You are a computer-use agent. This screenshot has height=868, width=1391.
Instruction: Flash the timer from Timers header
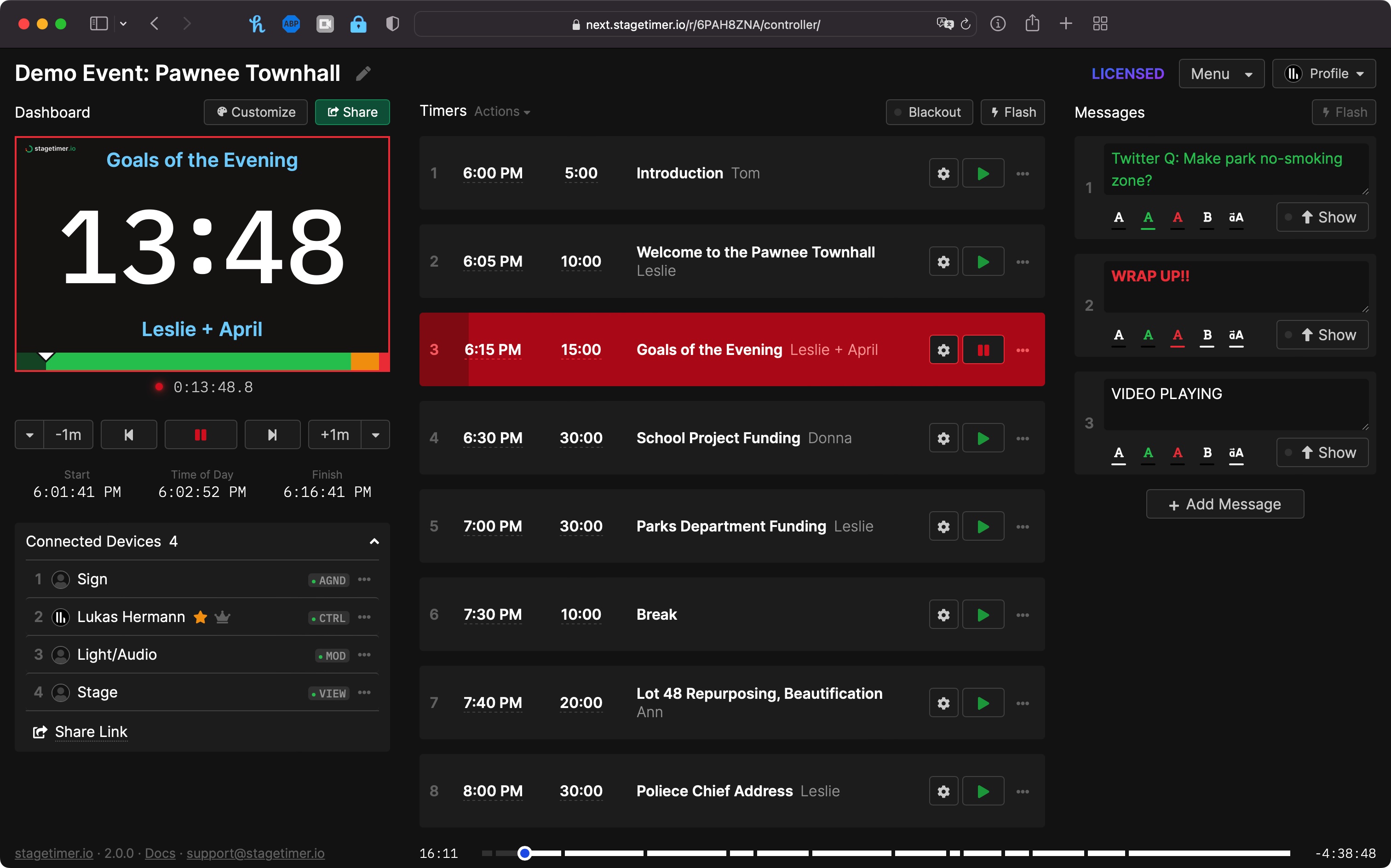1012,112
